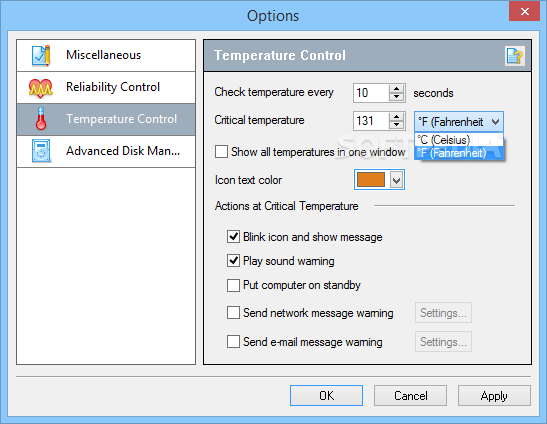Screen dimensions: 547x424
Task: Click the Reliability Control heart icon
Action: click(x=41, y=88)
